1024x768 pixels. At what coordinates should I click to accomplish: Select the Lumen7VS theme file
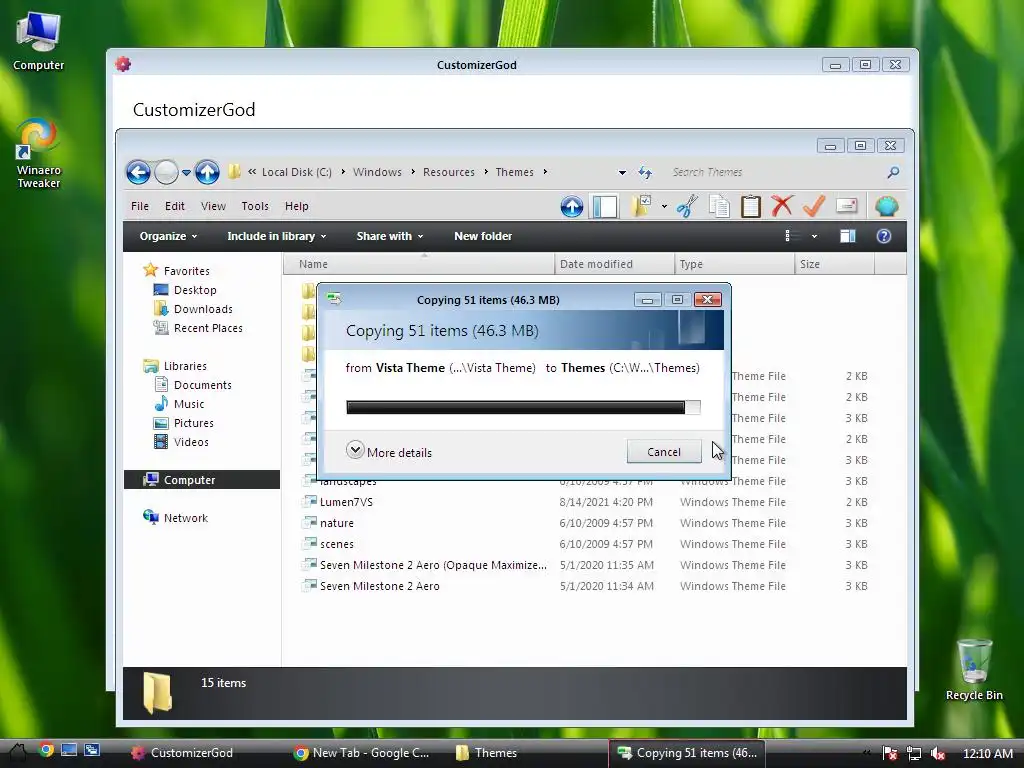pyautogui.click(x=346, y=502)
